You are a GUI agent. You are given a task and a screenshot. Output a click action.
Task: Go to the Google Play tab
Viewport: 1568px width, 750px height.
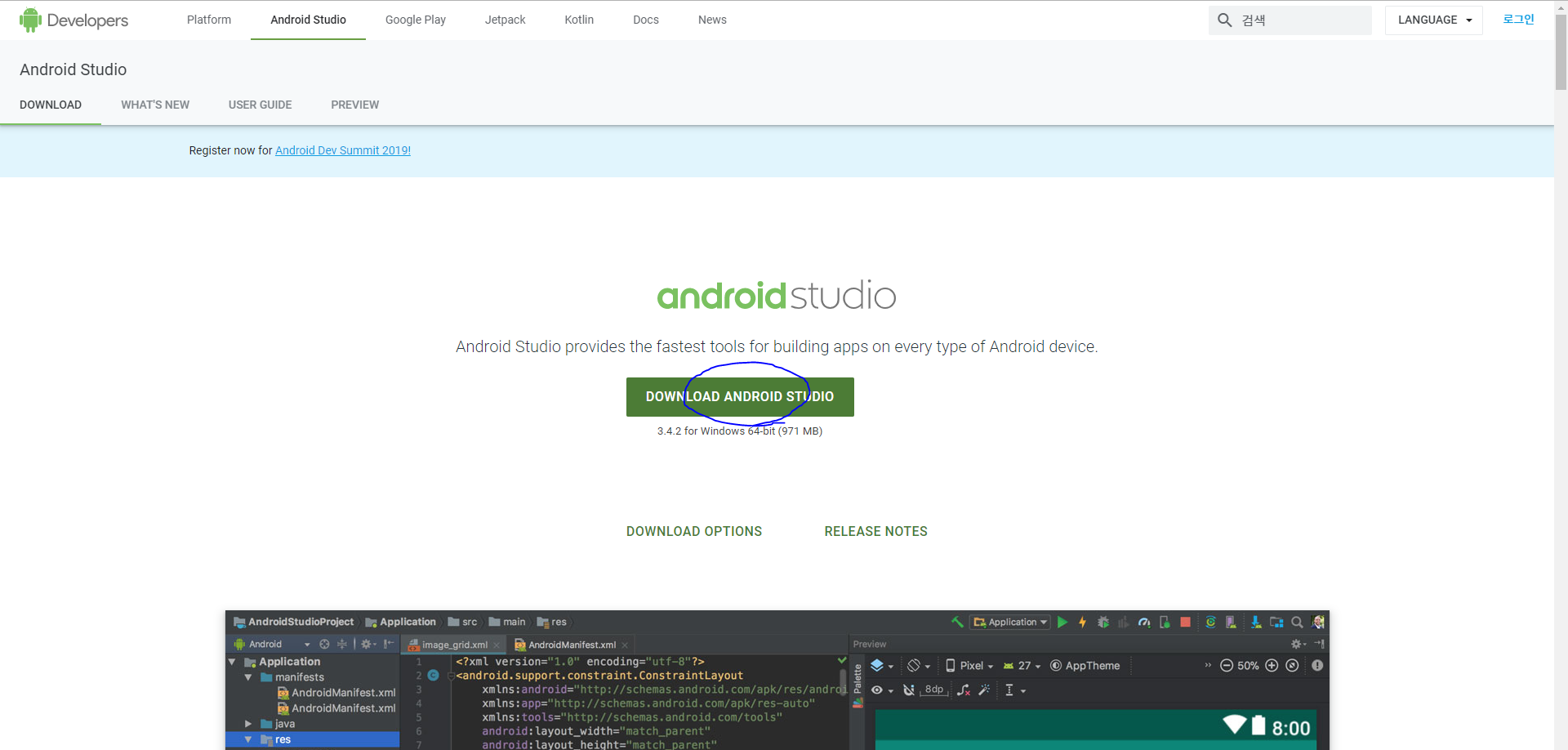coord(416,20)
